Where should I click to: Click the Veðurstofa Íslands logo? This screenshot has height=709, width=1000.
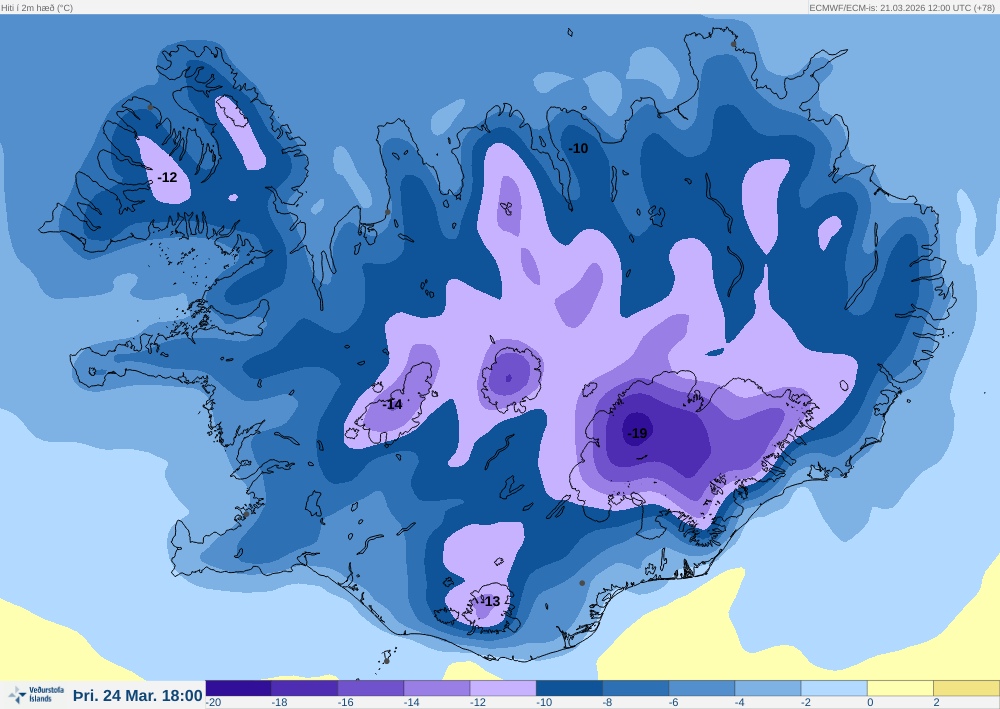[x=36, y=694]
